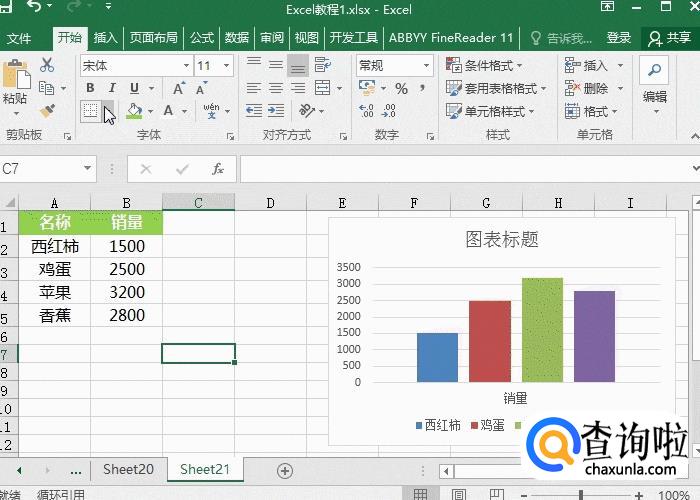Select bottom align icon
The height and width of the screenshot is (500, 700).
pyautogui.click(x=298, y=66)
